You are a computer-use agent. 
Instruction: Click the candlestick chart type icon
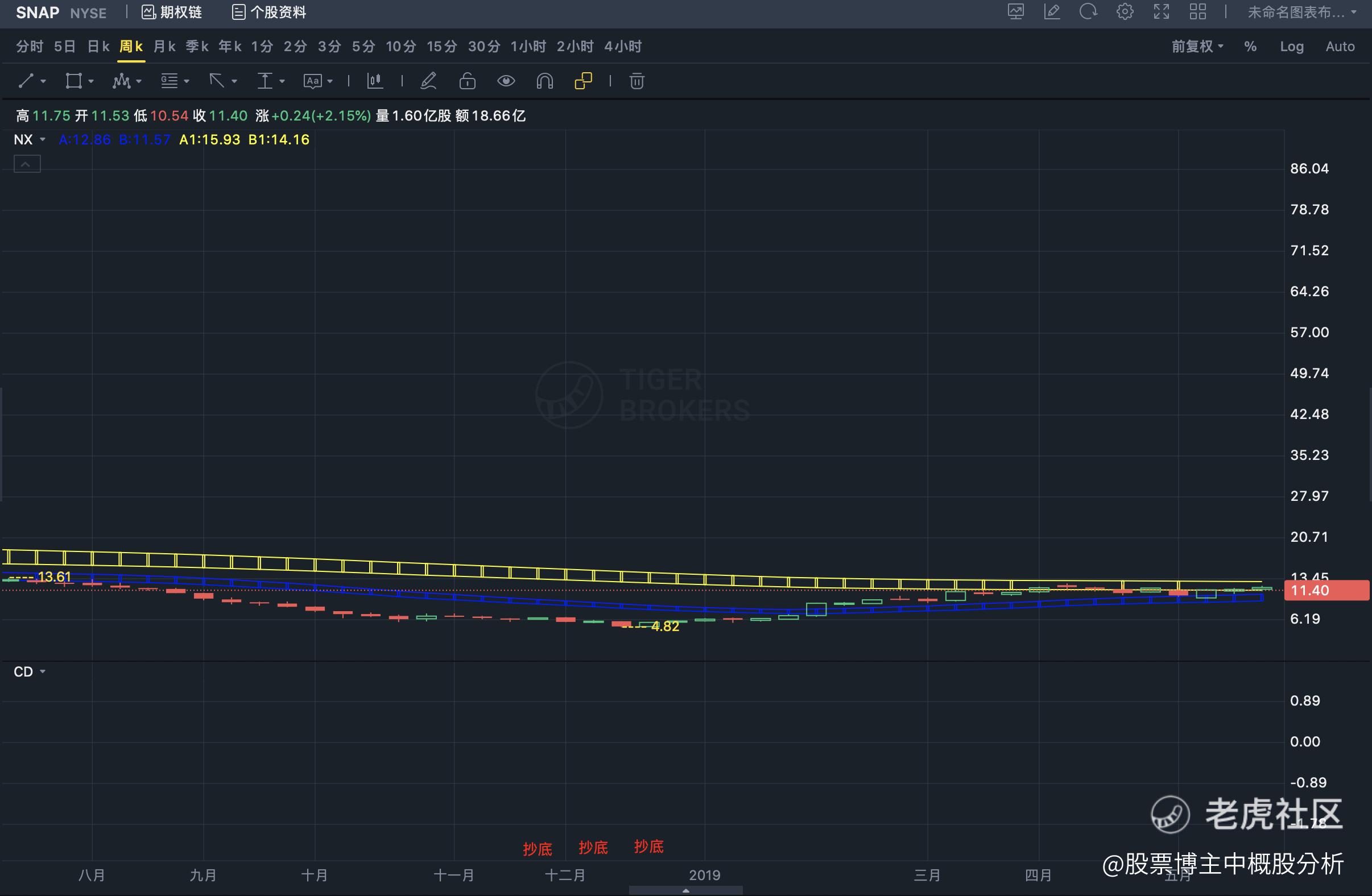pyautogui.click(x=375, y=81)
